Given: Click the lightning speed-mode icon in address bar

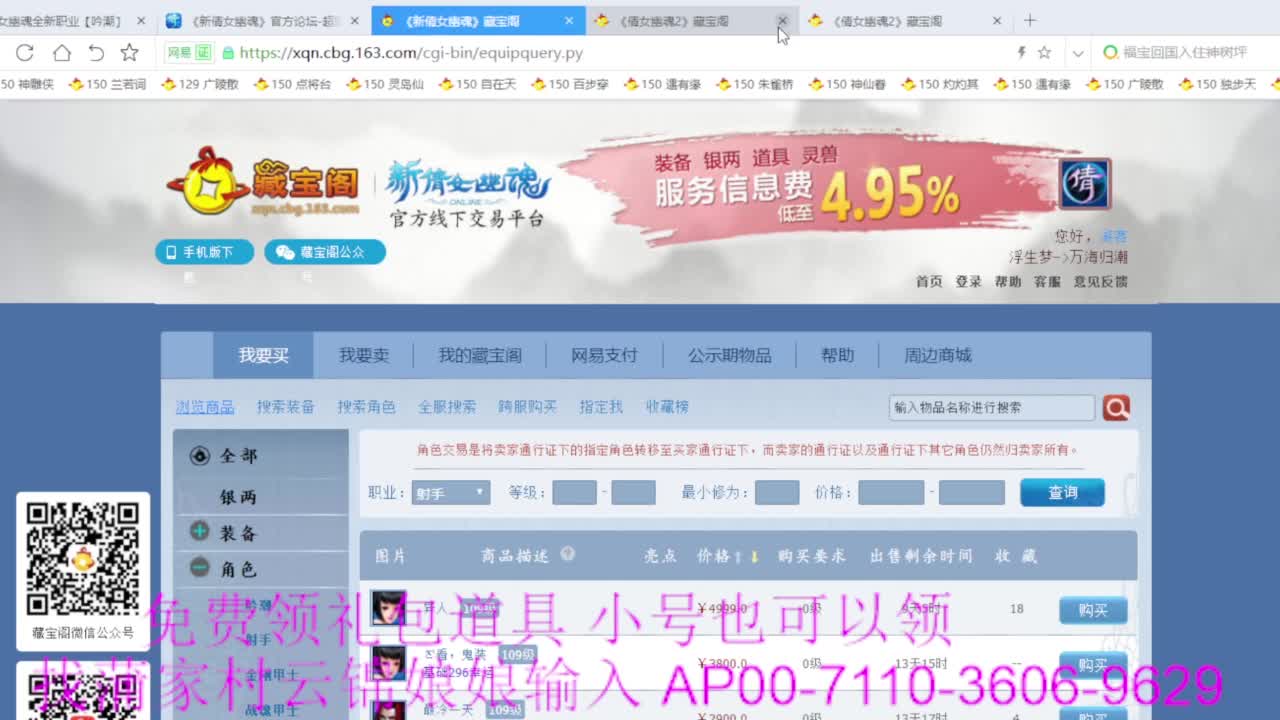Looking at the screenshot, I should pos(1021,53).
